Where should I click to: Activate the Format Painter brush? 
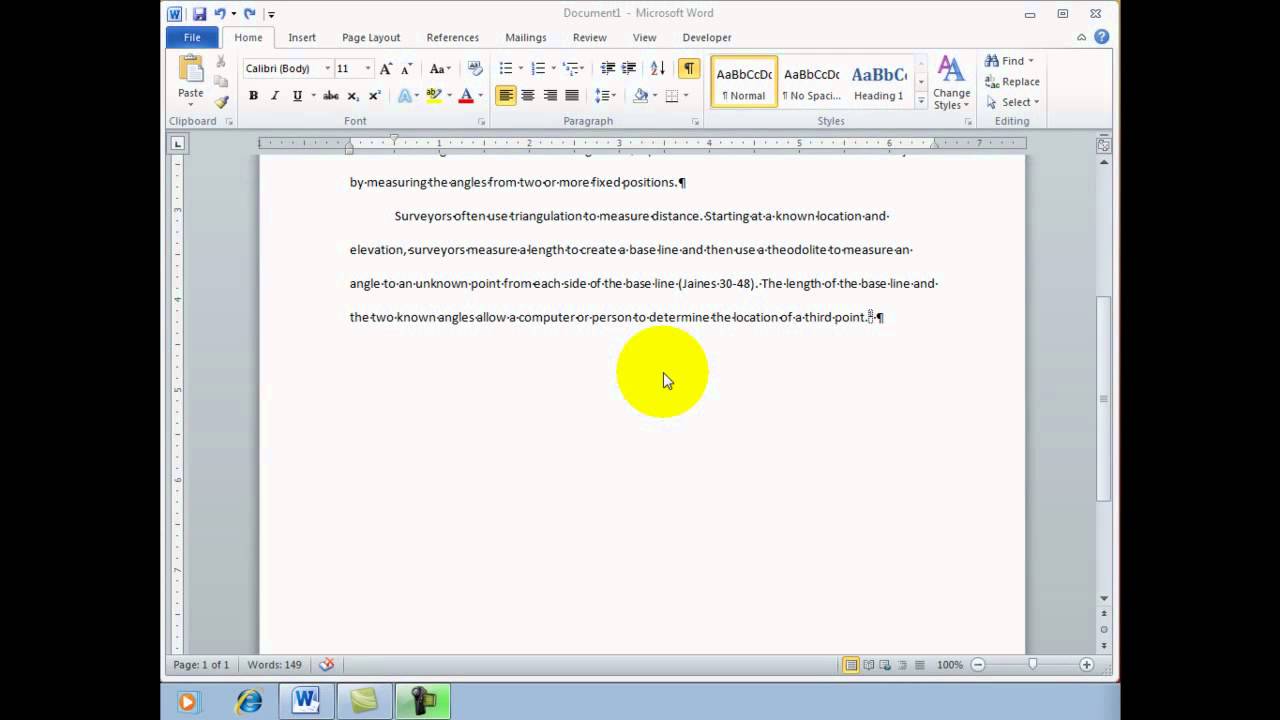(x=221, y=101)
